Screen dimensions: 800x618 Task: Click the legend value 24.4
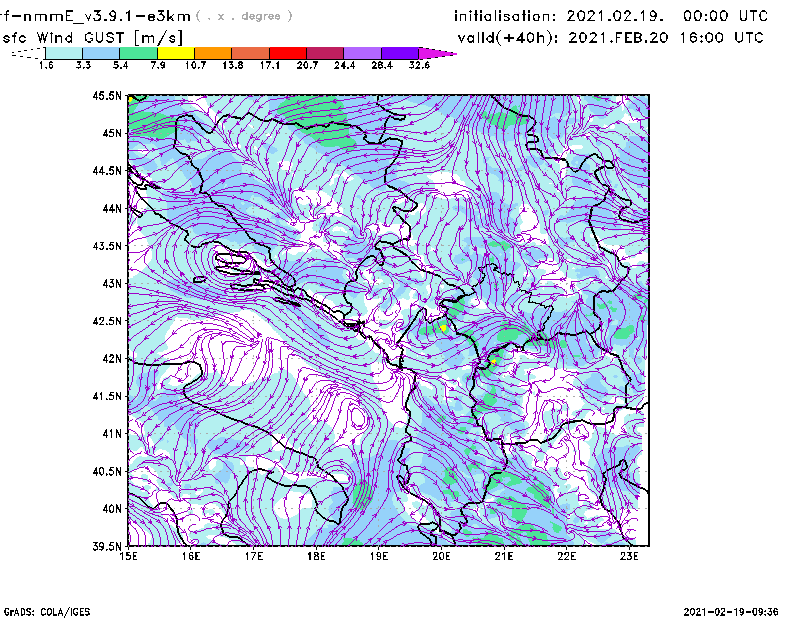(x=344, y=65)
